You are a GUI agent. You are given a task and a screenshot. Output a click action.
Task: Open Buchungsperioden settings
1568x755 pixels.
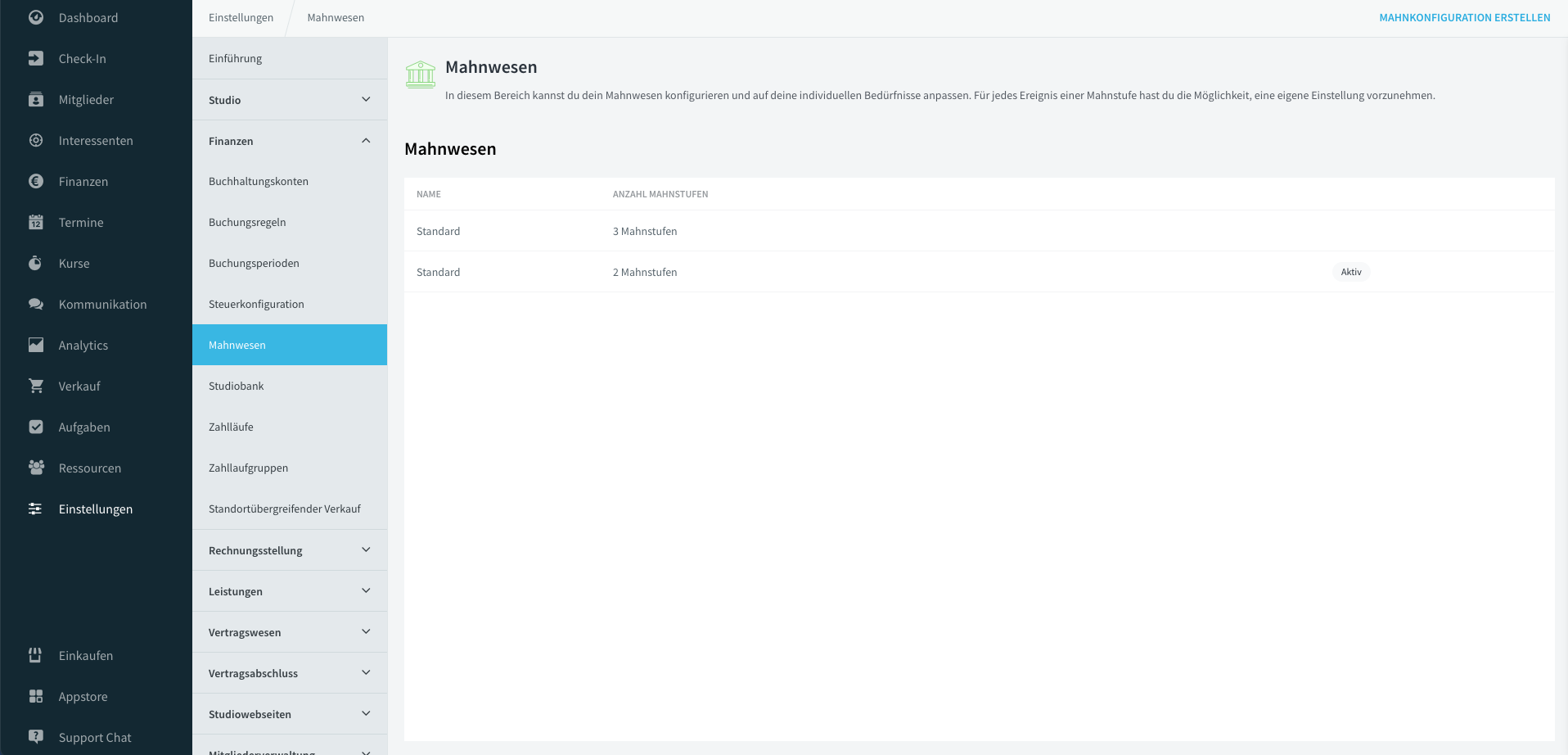click(290, 263)
